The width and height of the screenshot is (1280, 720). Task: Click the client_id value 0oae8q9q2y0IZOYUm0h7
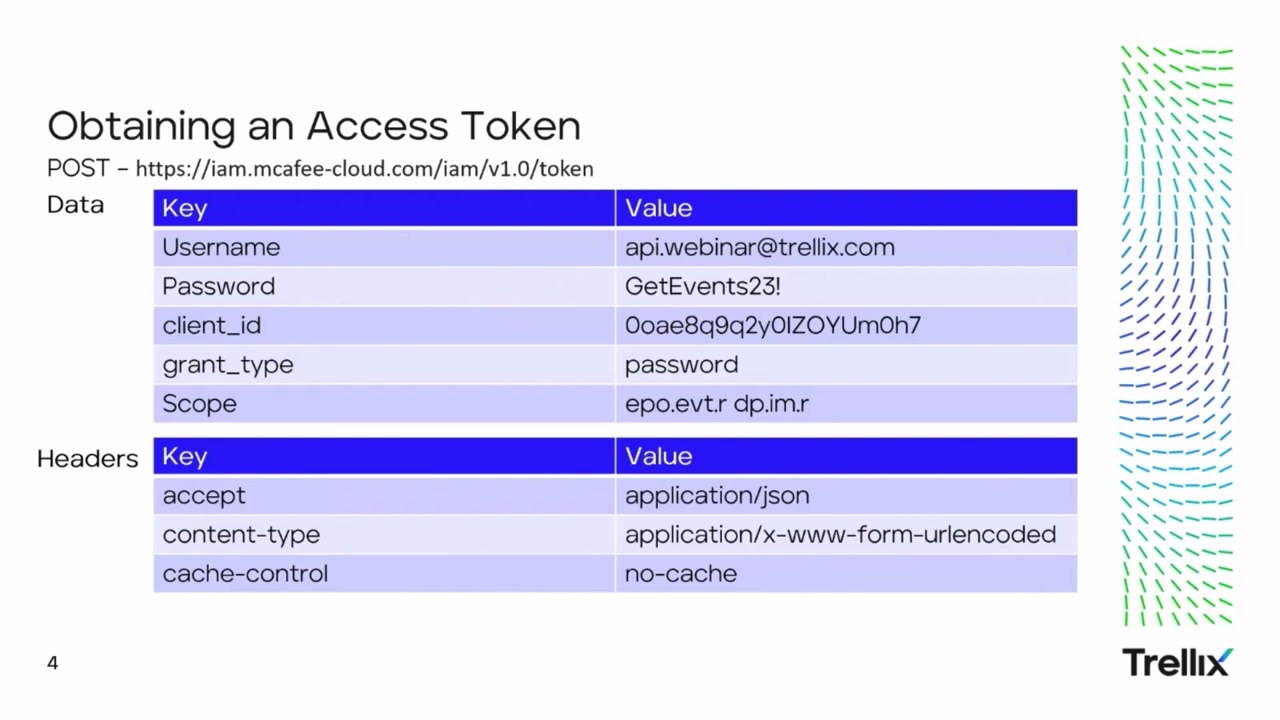point(772,325)
